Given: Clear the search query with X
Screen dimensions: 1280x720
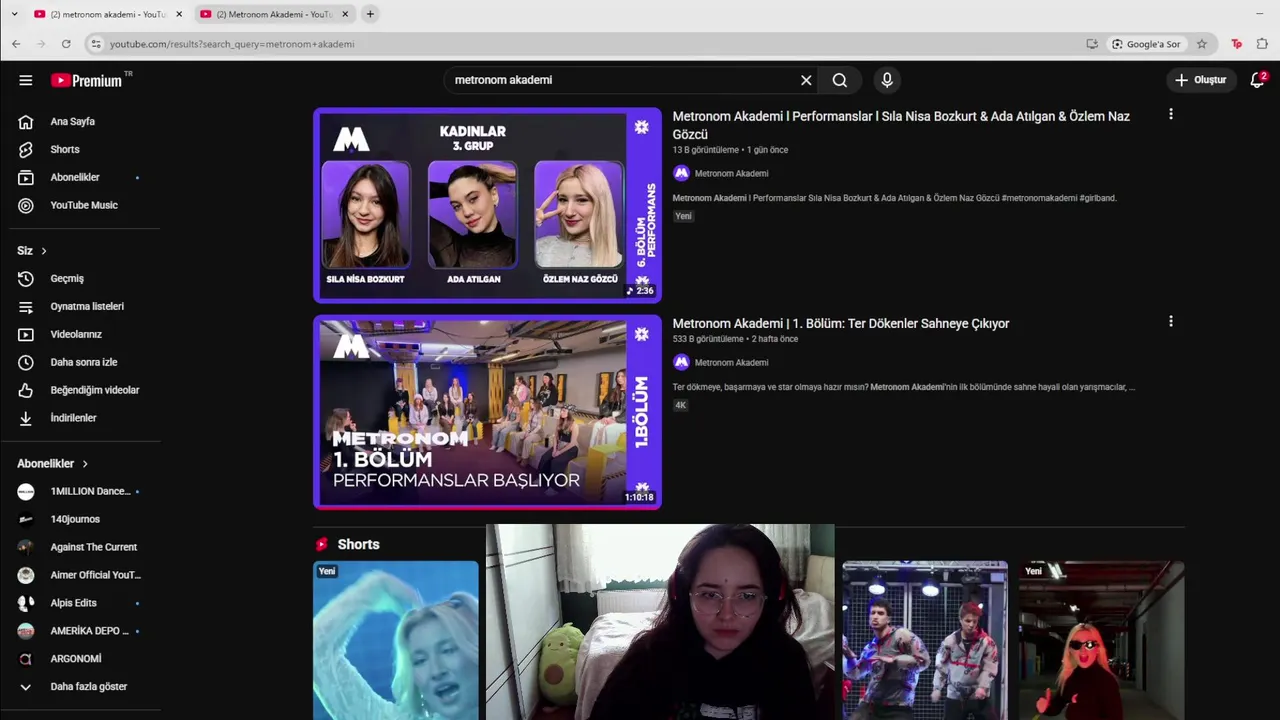Looking at the screenshot, I should tap(806, 80).
